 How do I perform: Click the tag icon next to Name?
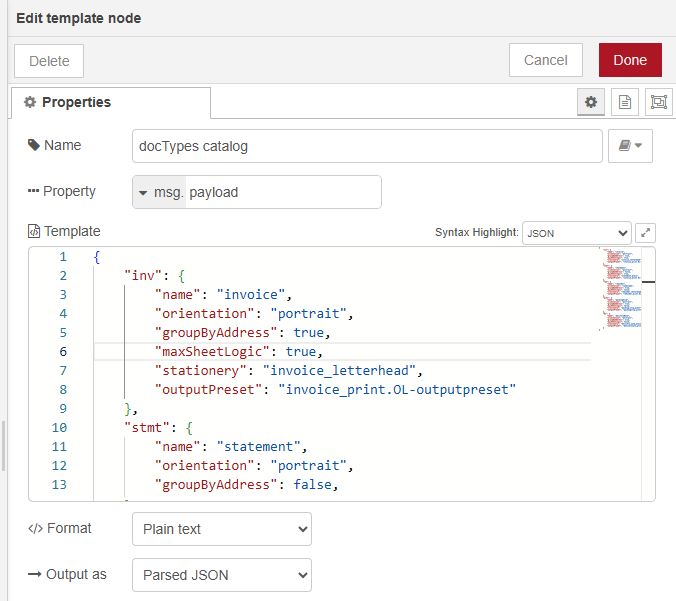tap(34, 146)
